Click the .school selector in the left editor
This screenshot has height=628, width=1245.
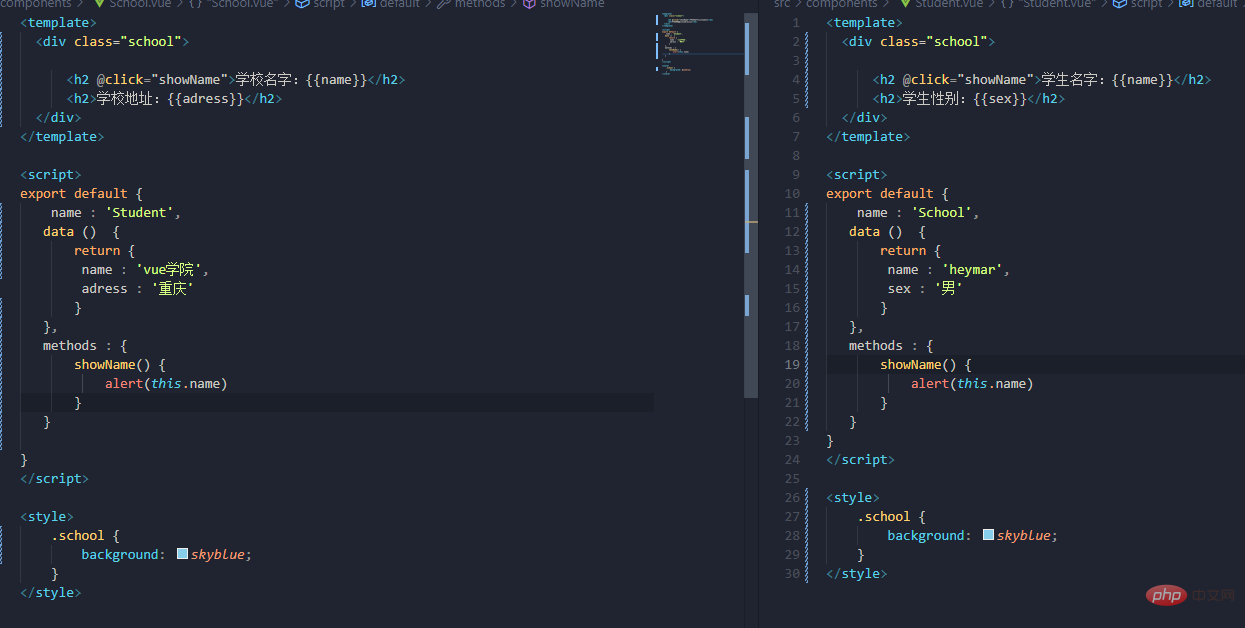tap(77, 535)
